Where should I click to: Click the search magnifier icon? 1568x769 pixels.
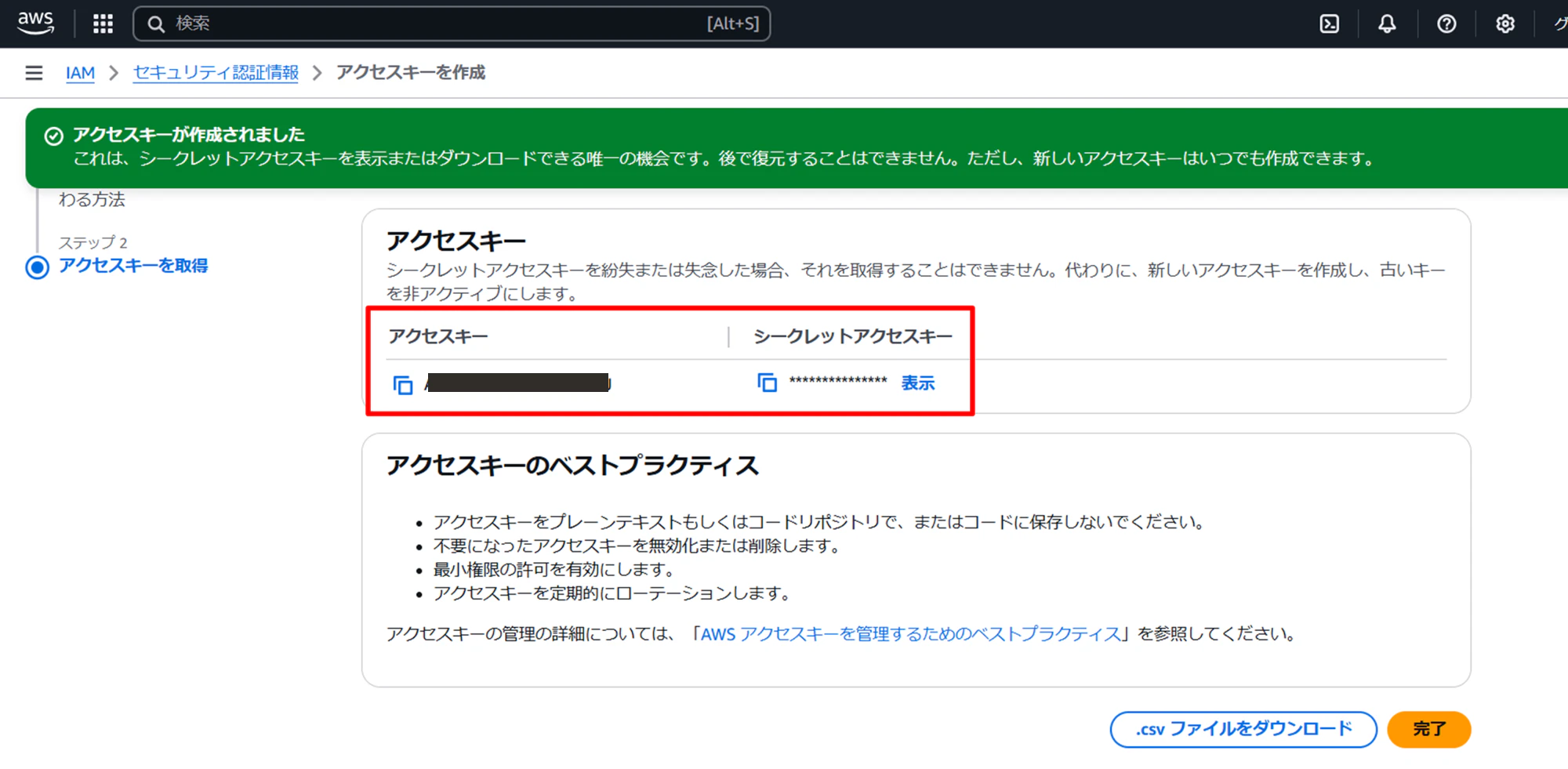pyautogui.click(x=156, y=24)
